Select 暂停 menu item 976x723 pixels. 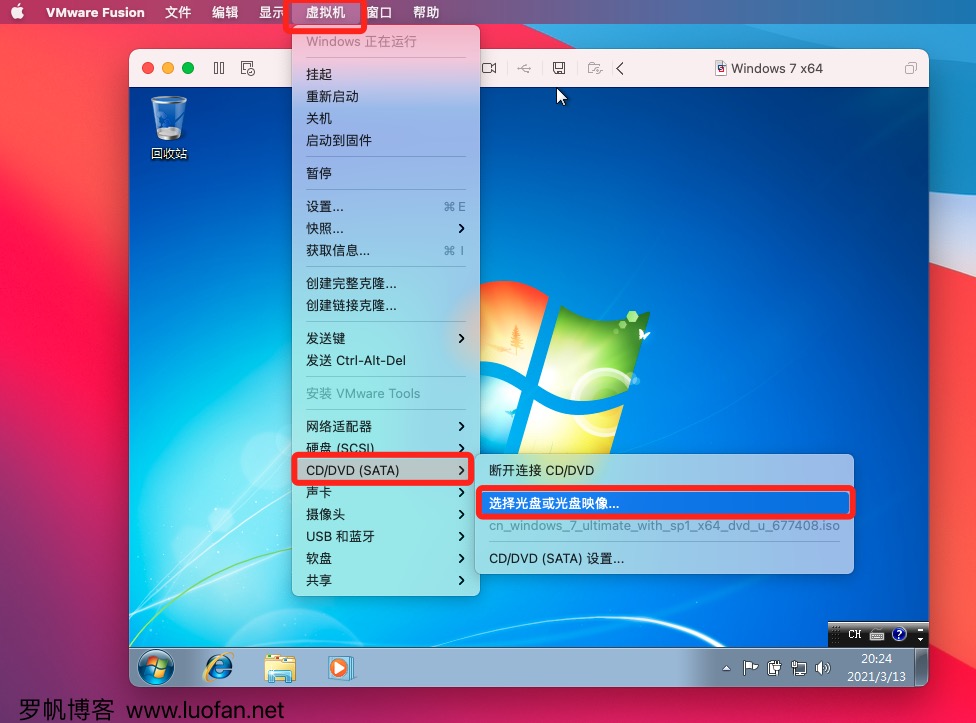tap(386, 173)
